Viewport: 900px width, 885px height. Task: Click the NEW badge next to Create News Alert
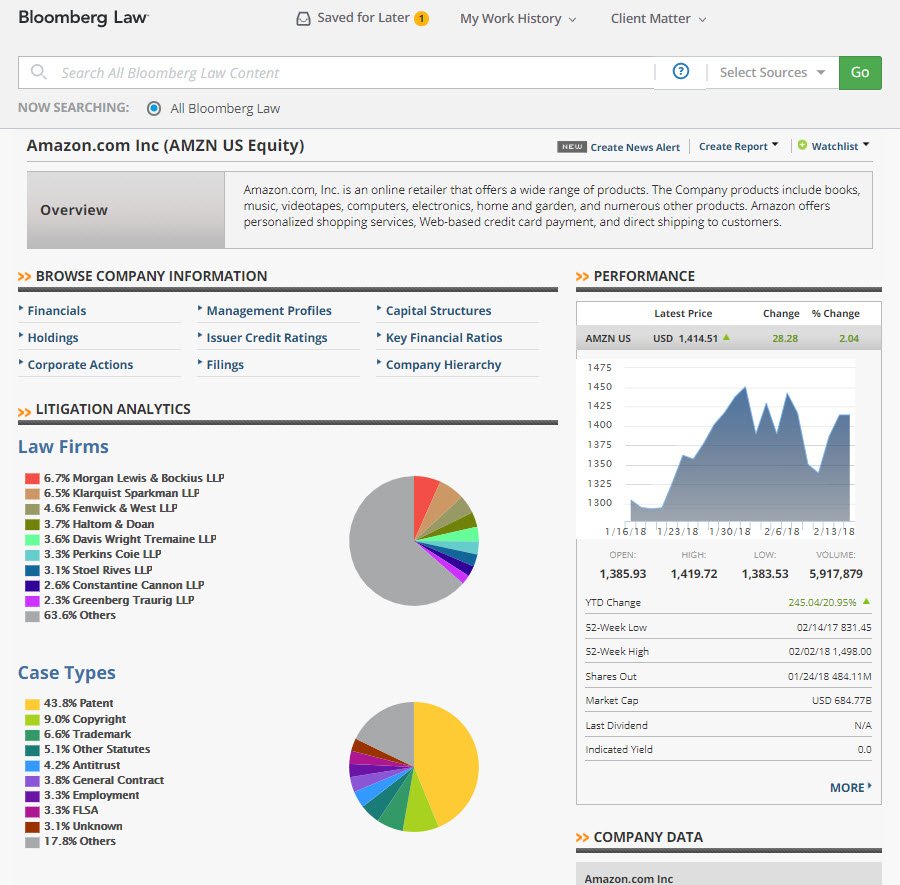click(572, 147)
